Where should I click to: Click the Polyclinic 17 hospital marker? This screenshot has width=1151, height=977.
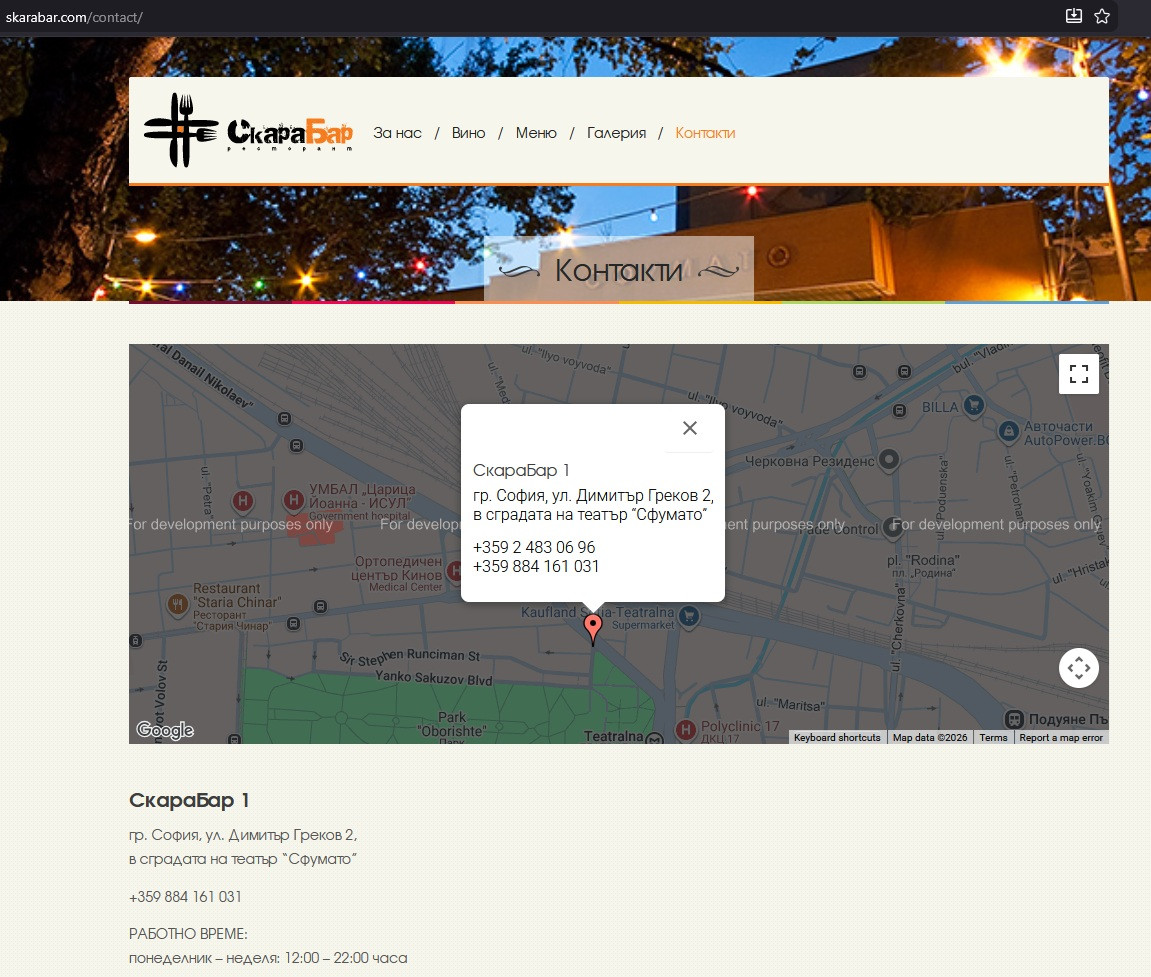(686, 730)
